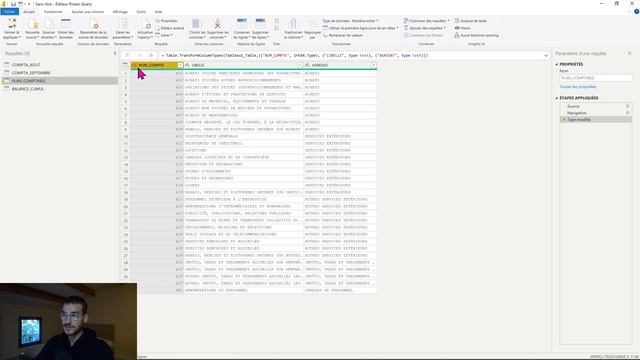Viewport: 640px width, 360px height.
Task: Click sort ascending icon in Trier group
Action: pyautogui.click(x=277, y=21)
